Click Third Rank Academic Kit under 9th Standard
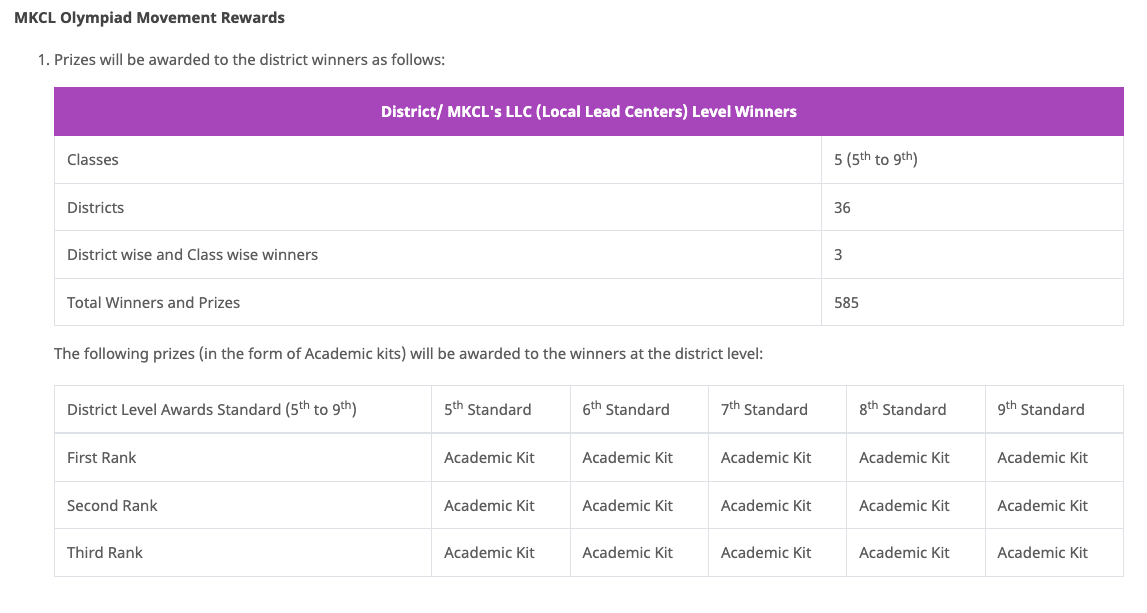 tap(1042, 552)
